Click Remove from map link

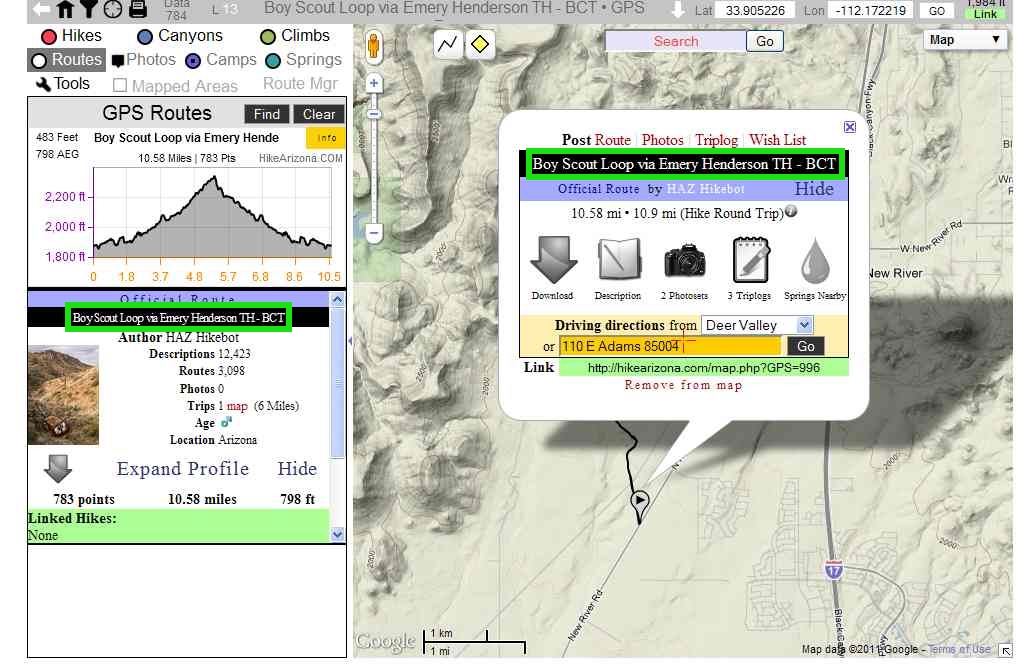[x=683, y=385]
